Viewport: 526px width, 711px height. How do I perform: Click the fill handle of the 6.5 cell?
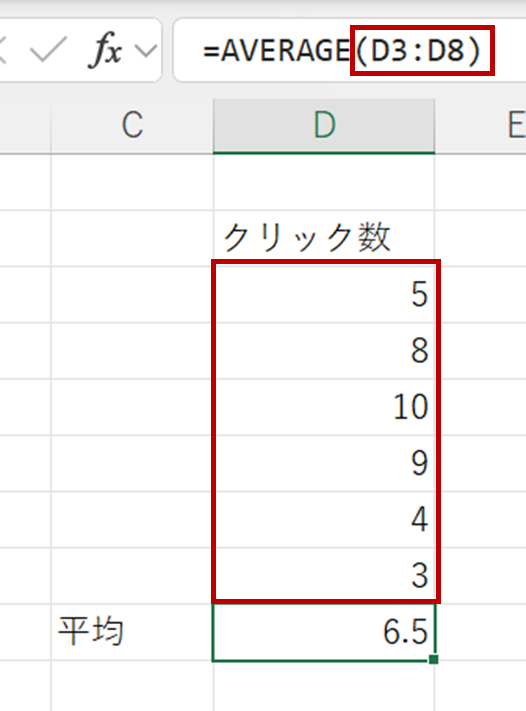point(433,659)
